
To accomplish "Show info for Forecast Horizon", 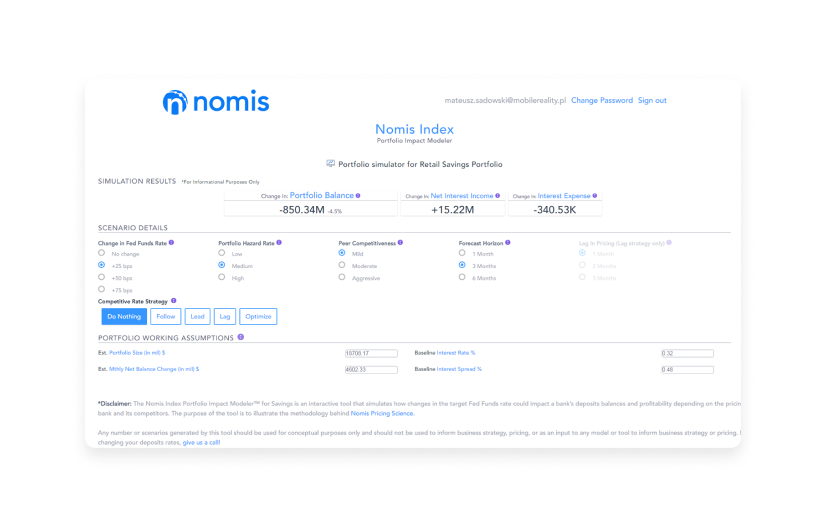I will [508, 243].
